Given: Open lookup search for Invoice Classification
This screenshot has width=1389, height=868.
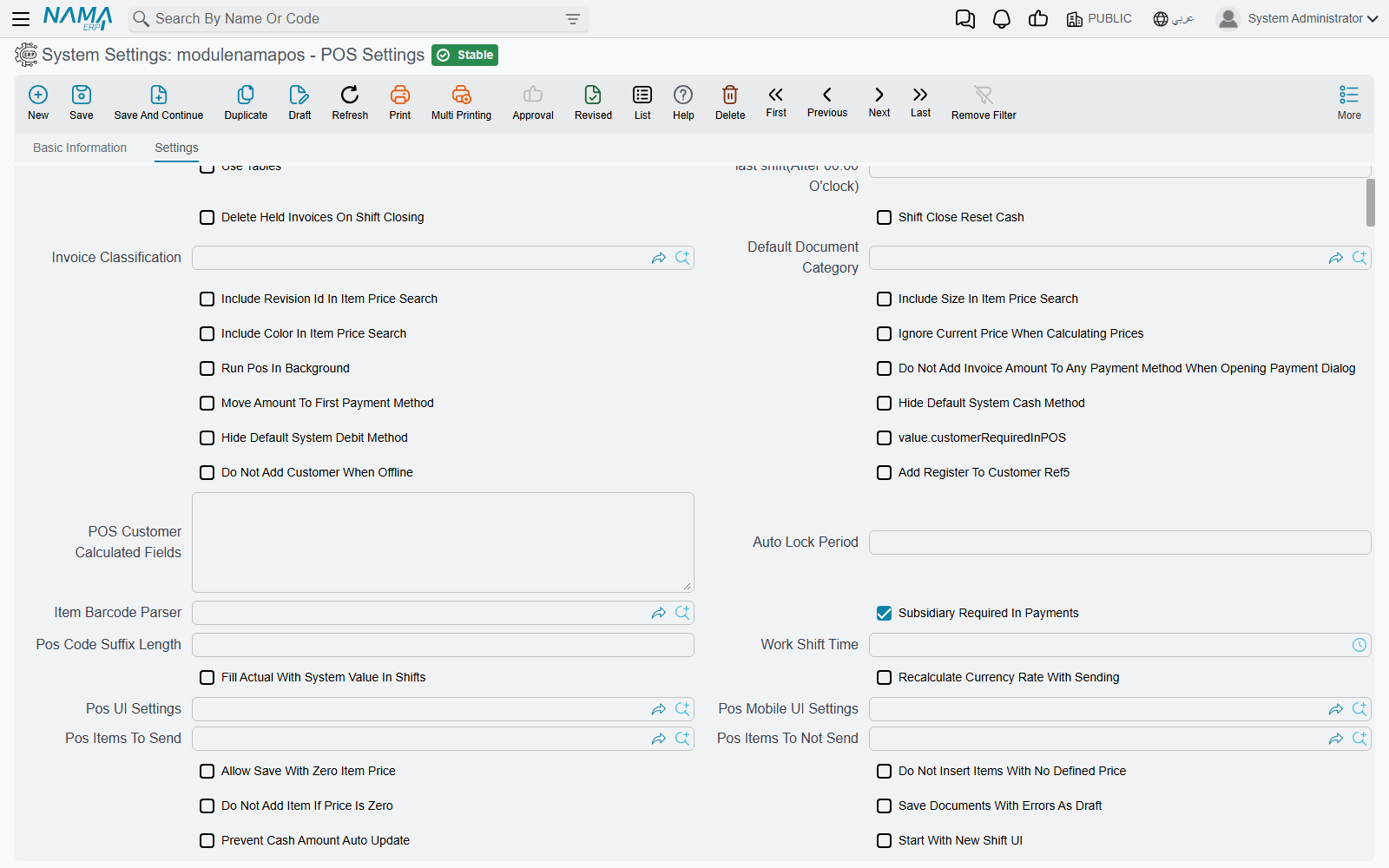Looking at the screenshot, I should tap(683, 258).
